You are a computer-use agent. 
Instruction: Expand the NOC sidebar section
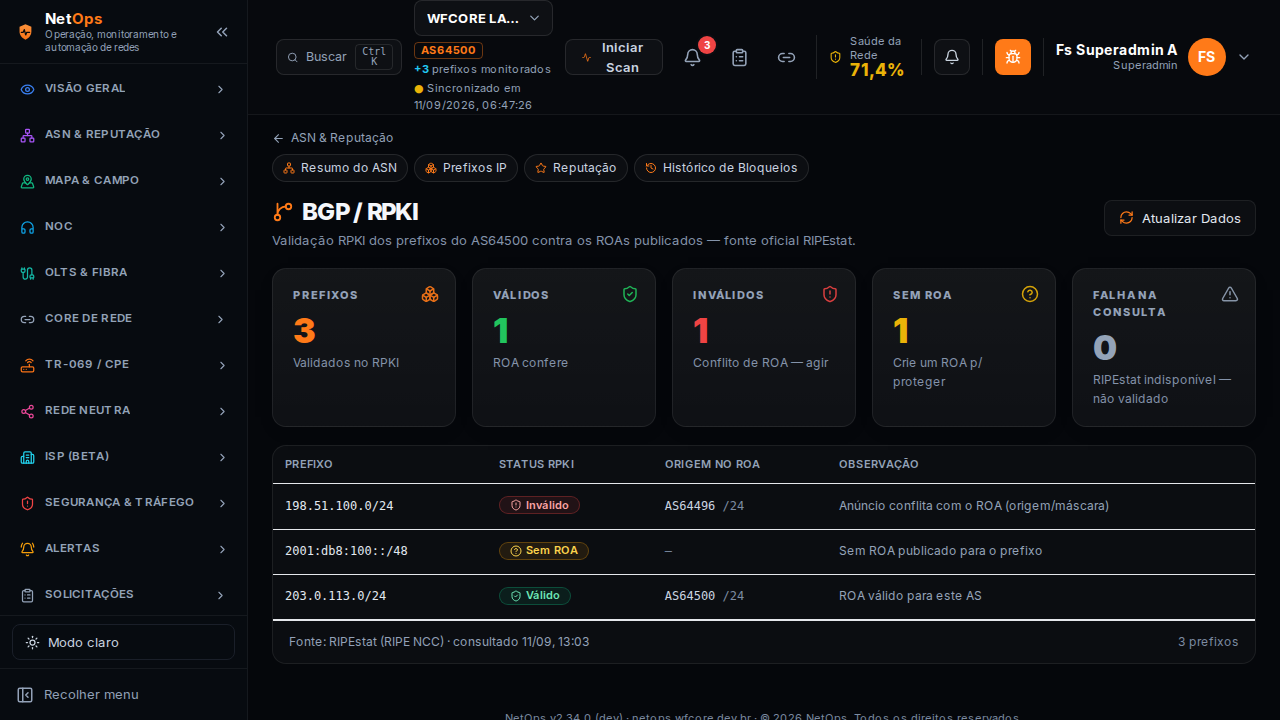pos(123,227)
